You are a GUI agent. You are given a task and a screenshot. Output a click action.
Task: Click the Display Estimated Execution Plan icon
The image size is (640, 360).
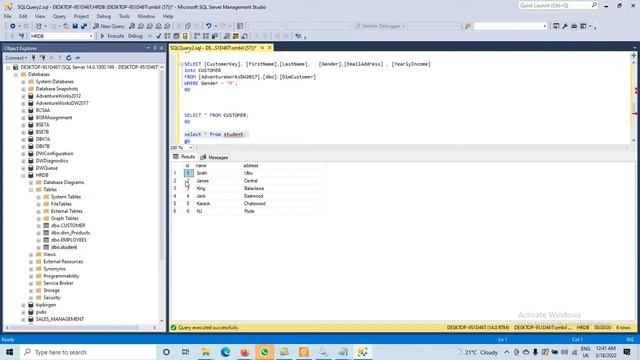[x=167, y=36]
